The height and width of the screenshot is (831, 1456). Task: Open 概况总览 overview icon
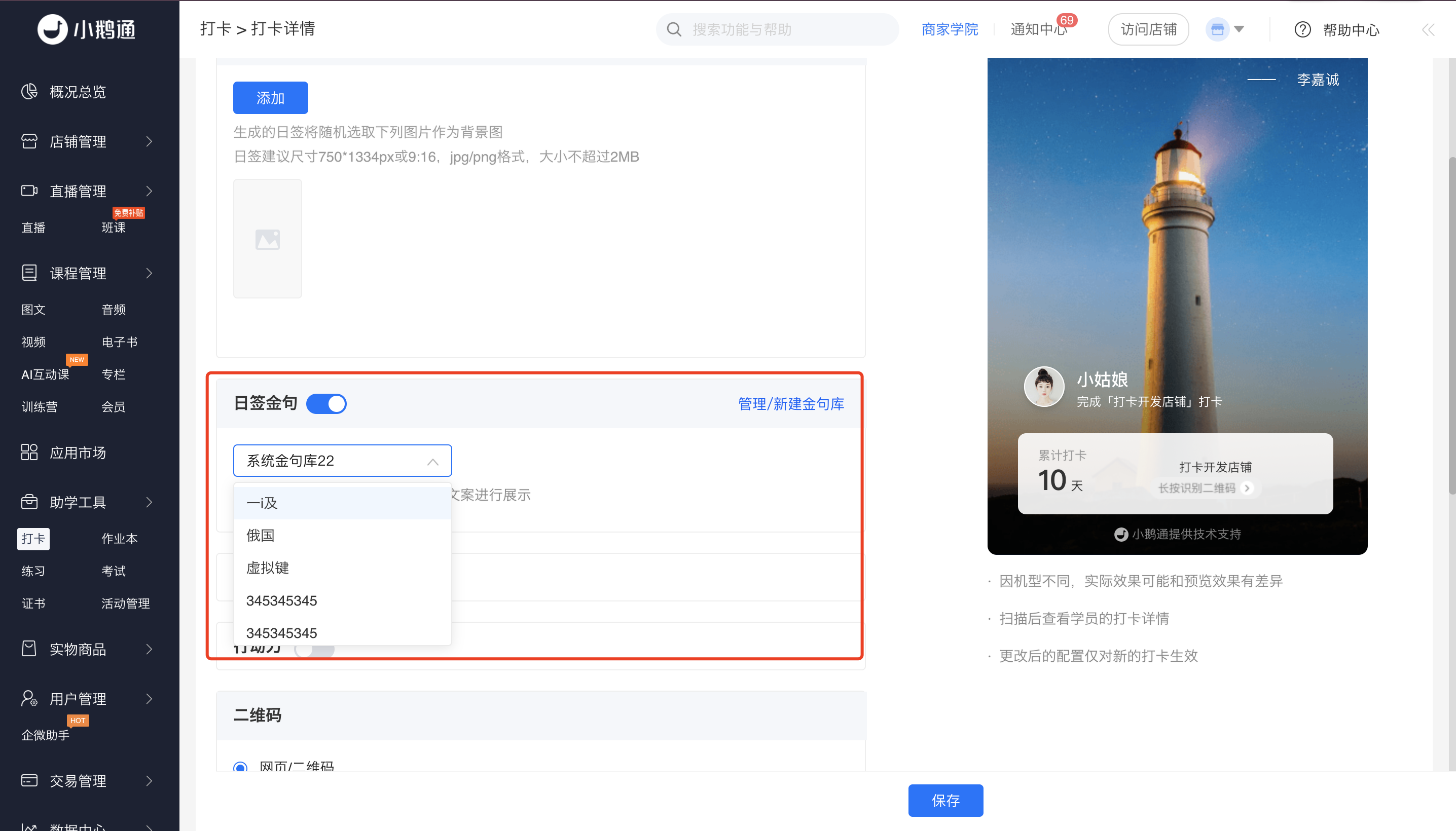point(29,91)
